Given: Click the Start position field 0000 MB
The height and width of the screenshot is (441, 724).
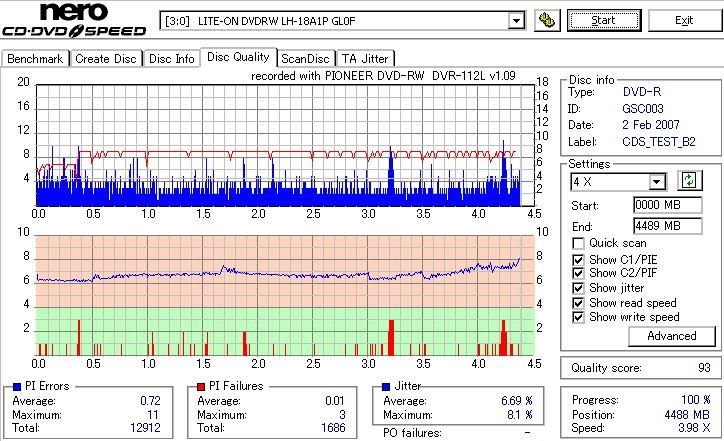Looking at the screenshot, I should point(668,205).
